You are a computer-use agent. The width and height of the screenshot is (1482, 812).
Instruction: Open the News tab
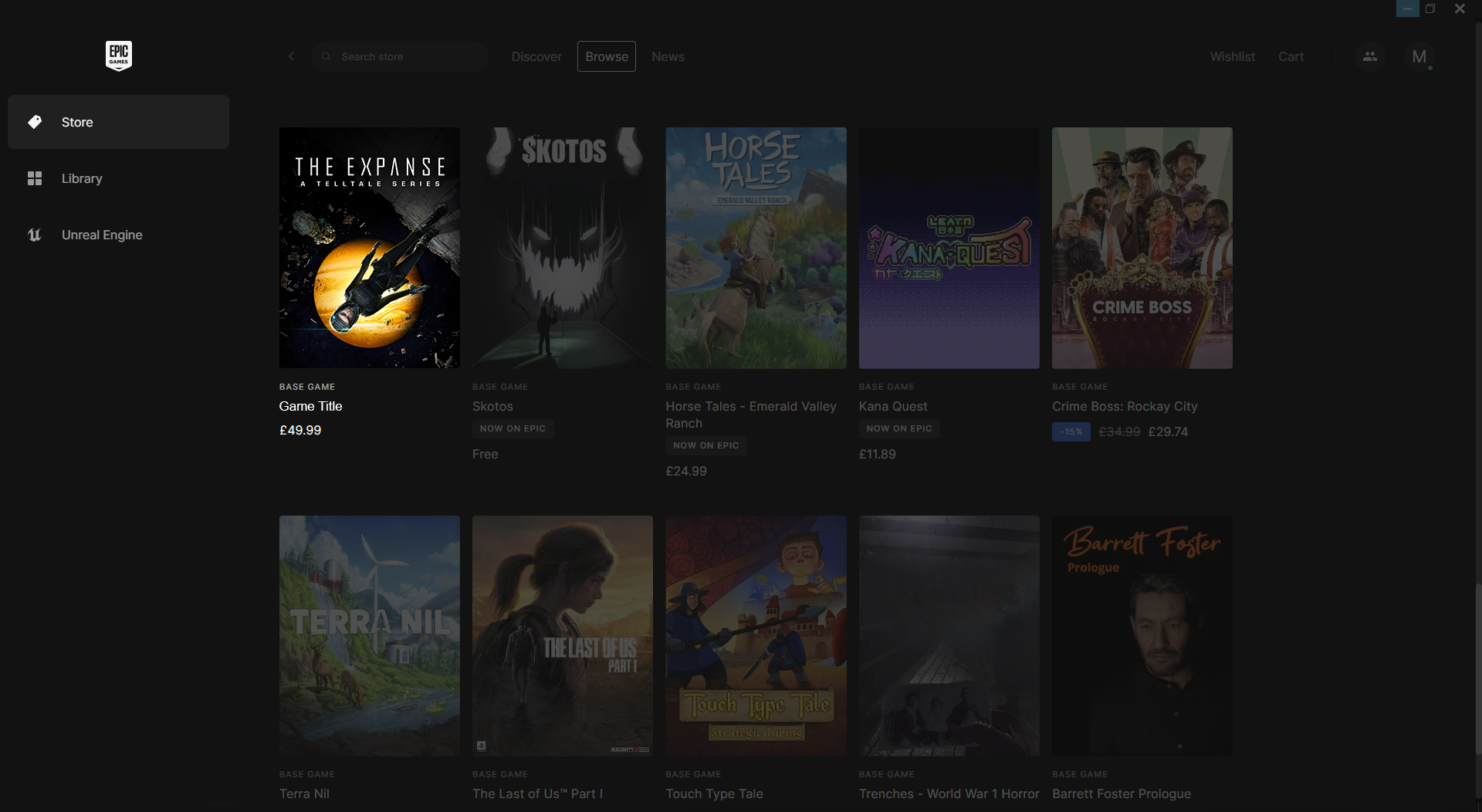(x=668, y=56)
